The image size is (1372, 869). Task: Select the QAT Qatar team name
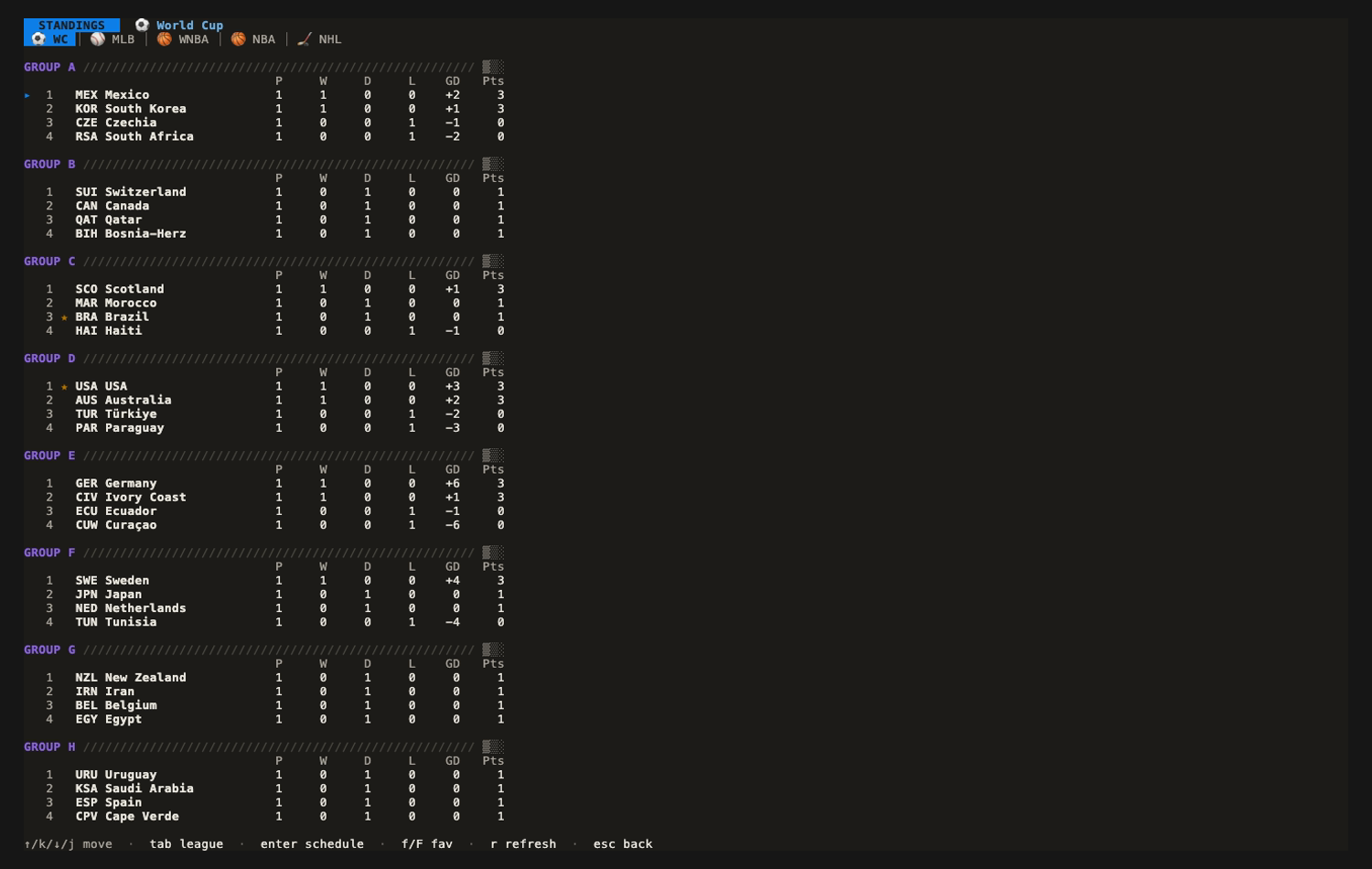point(109,220)
